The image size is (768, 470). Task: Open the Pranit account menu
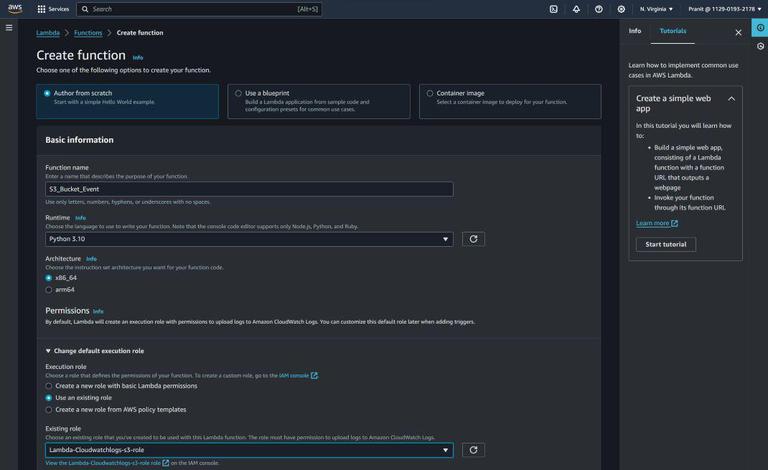[725, 9]
